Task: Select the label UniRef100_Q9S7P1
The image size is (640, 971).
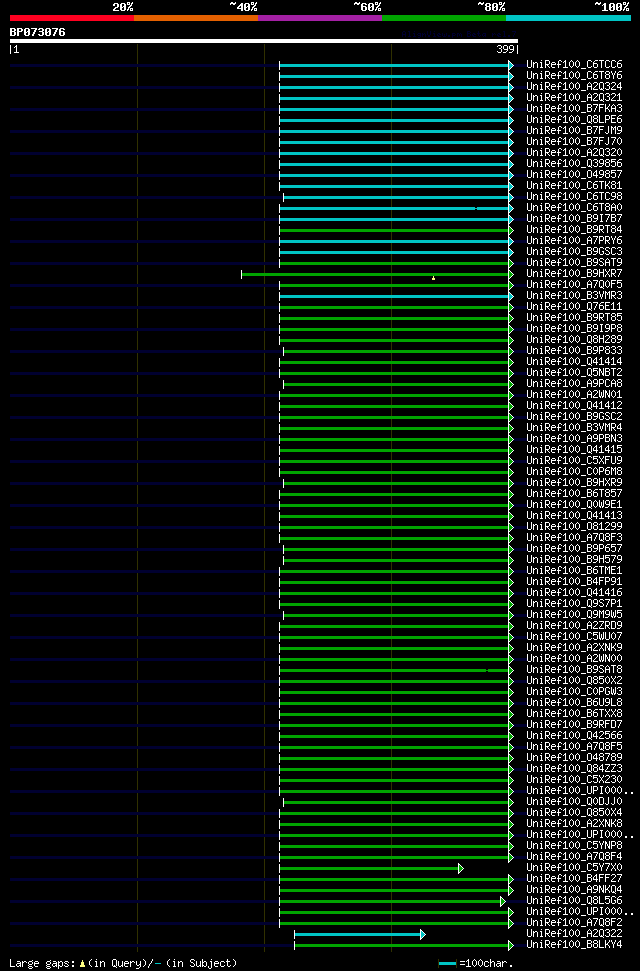Action: pyautogui.click(x=574, y=604)
